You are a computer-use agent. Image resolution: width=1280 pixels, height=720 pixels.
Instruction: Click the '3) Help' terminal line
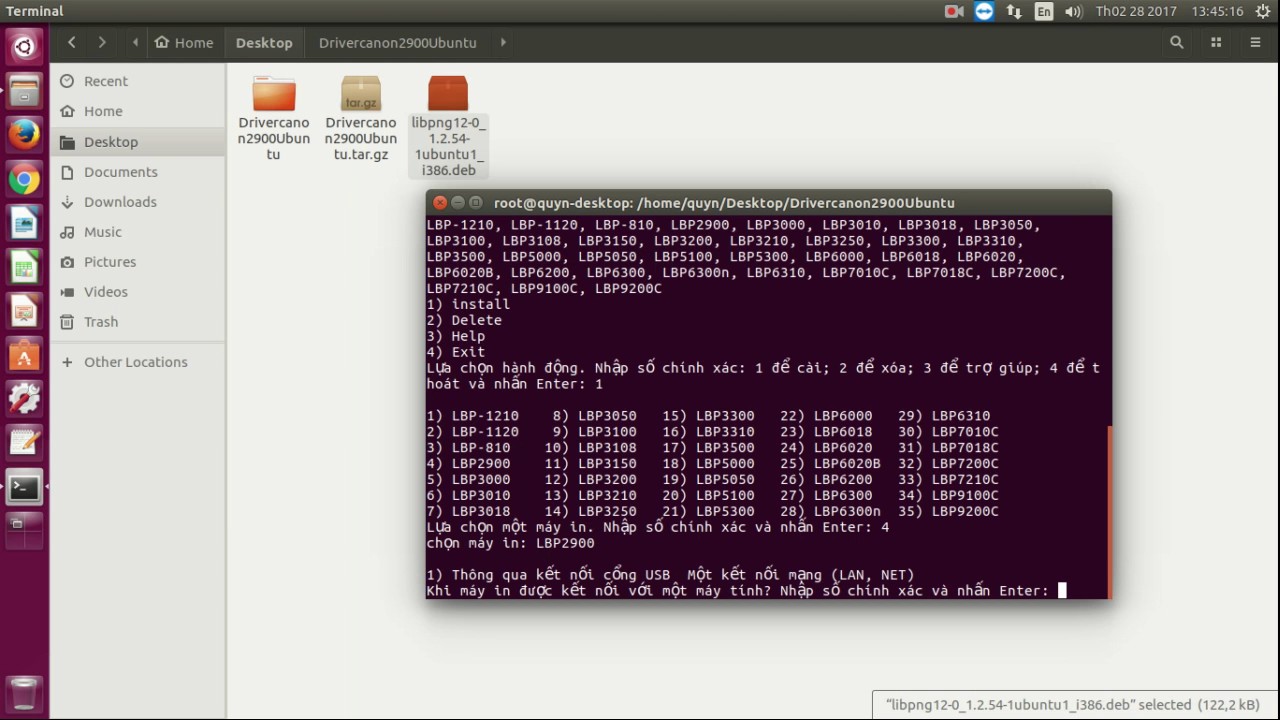(x=456, y=336)
